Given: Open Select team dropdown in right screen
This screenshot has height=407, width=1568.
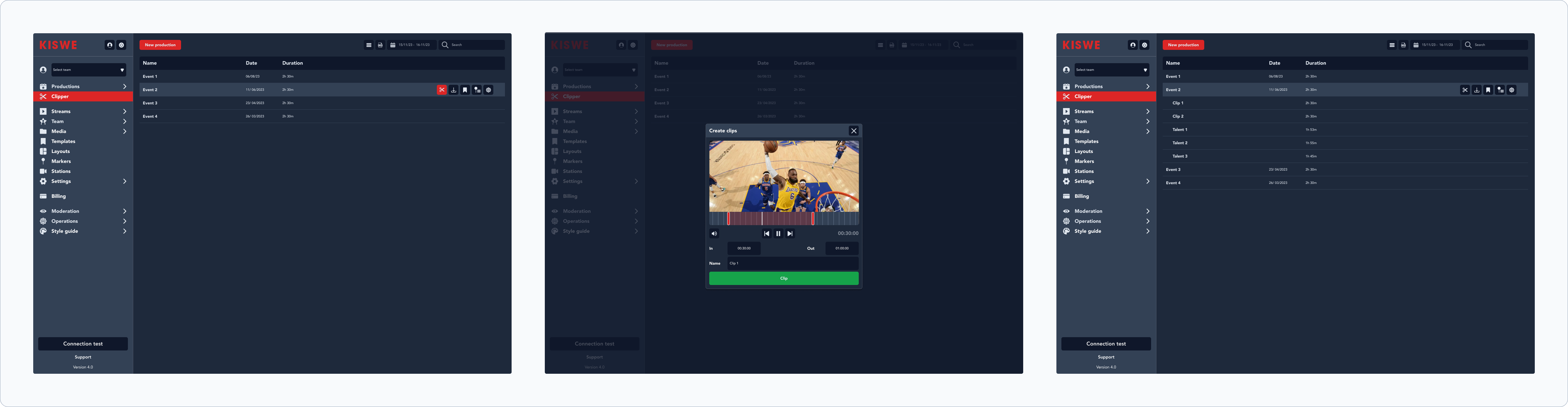Looking at the screenshot, I should pos(1112,70).
